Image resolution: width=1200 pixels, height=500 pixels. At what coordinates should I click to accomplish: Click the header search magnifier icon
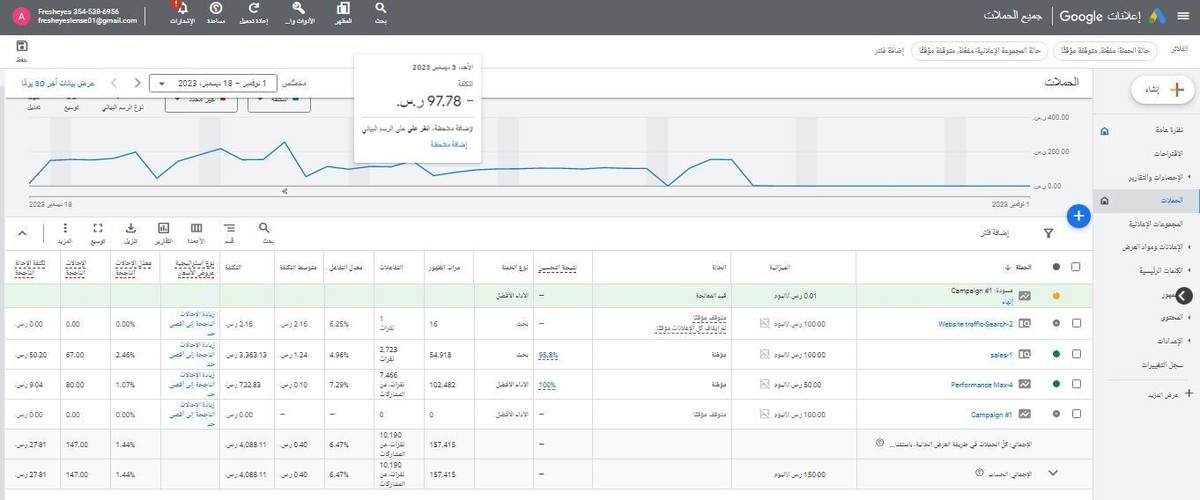pyautogui.click(x=380, y=9)
